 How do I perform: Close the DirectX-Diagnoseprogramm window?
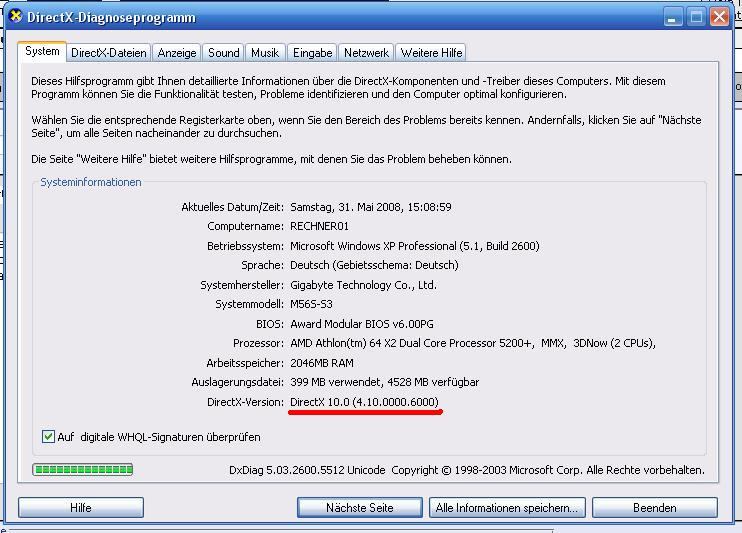click(x=719, y=18)
